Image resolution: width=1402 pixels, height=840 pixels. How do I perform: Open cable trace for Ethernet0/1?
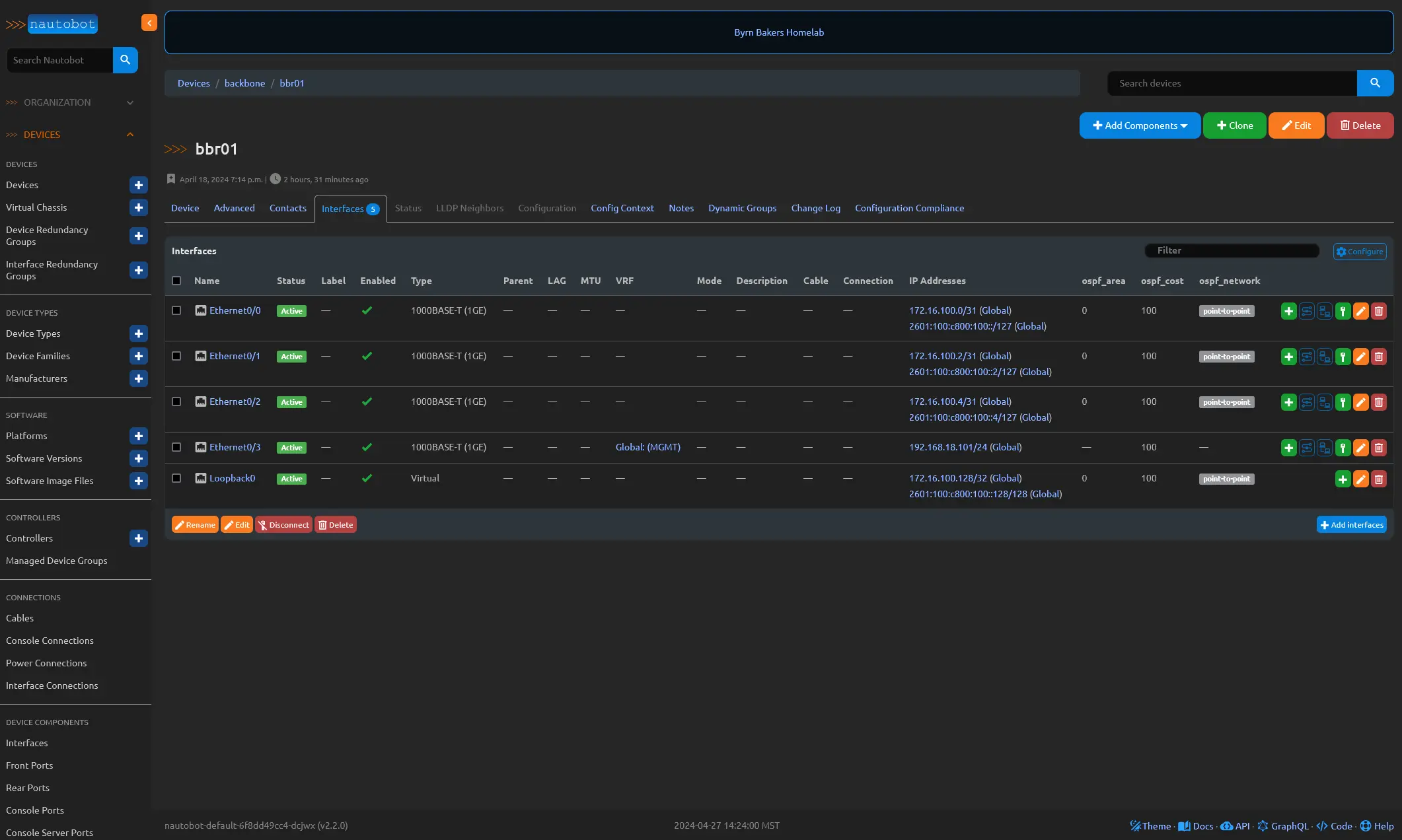1306,357
